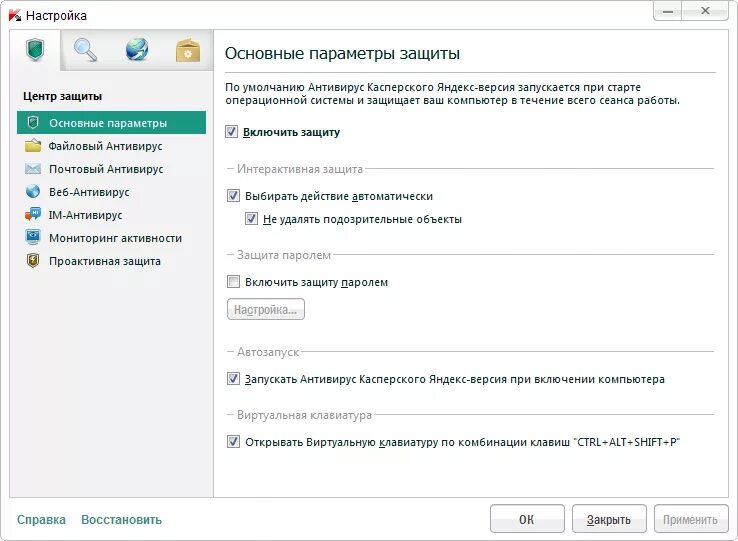The height and width of the screenshot is (541, 738).
Task: Click the Автозапуск group label
Action: 268,352
